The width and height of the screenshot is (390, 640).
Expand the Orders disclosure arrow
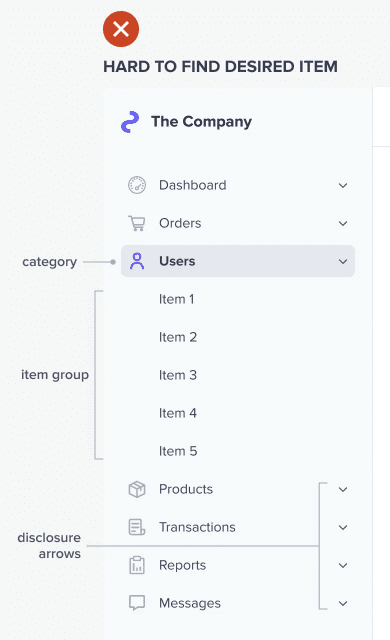pyautogui.click(x=343, y=223)
